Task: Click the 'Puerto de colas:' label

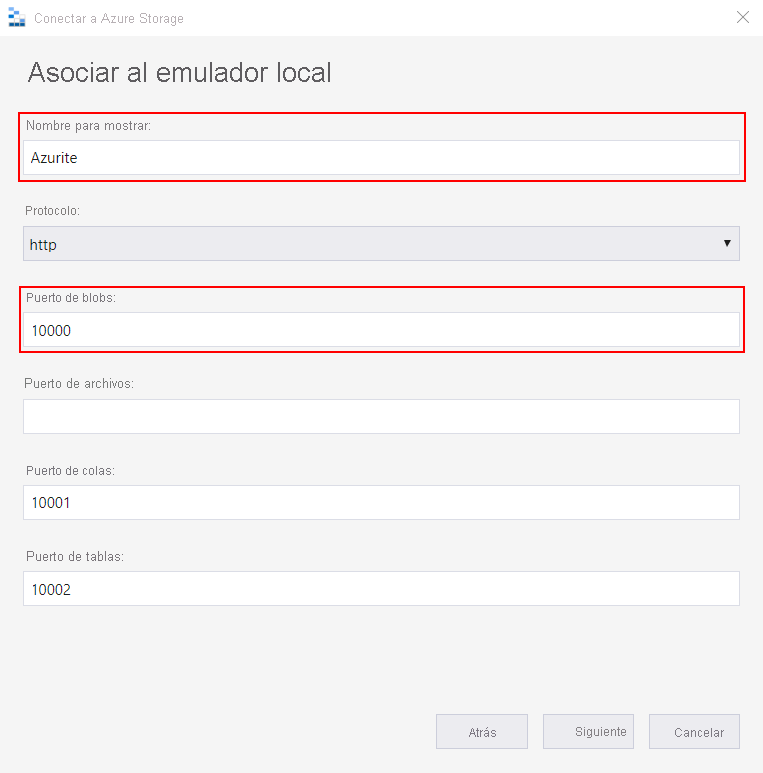Action: pos(70,470)
